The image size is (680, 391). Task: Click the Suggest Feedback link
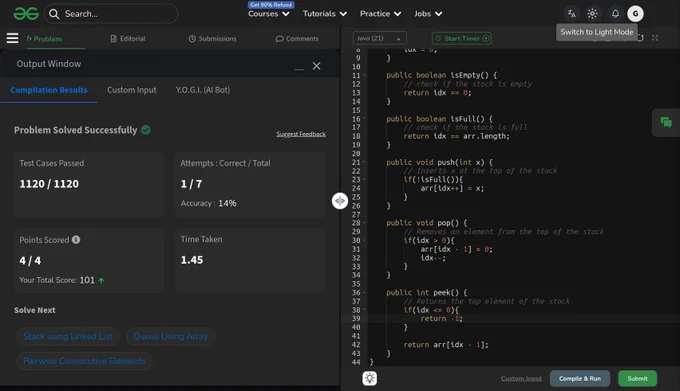pyautogui.click(x=301, y=134)
